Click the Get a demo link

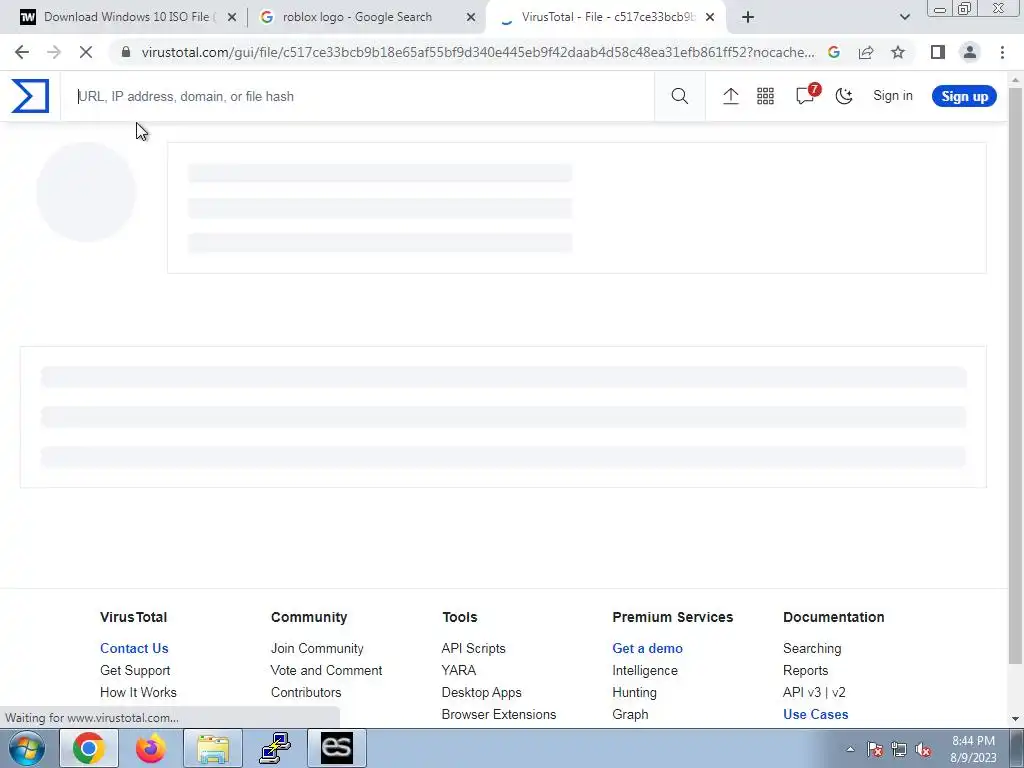point(647,648)
